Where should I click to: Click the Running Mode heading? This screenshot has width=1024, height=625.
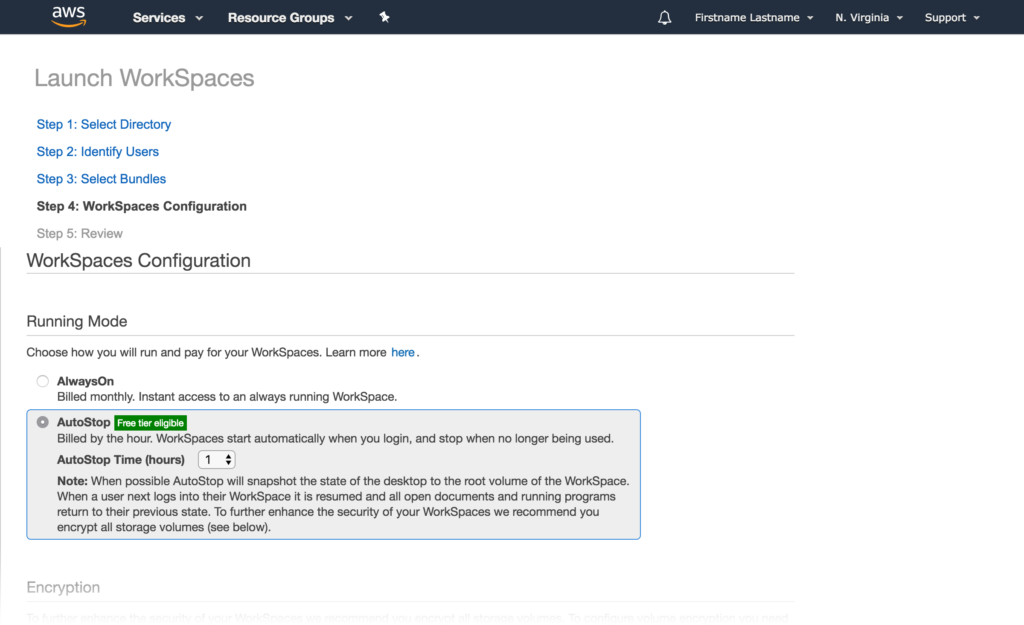click(x=76, y=321)
